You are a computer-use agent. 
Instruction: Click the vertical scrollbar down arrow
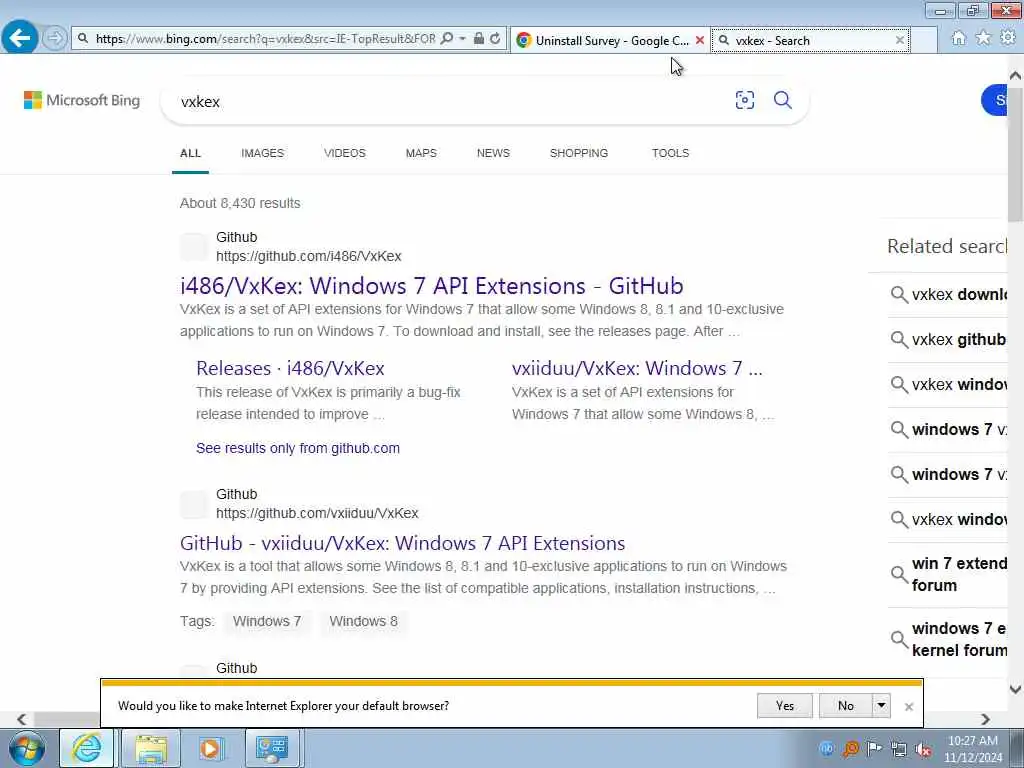pos(1015,689)
